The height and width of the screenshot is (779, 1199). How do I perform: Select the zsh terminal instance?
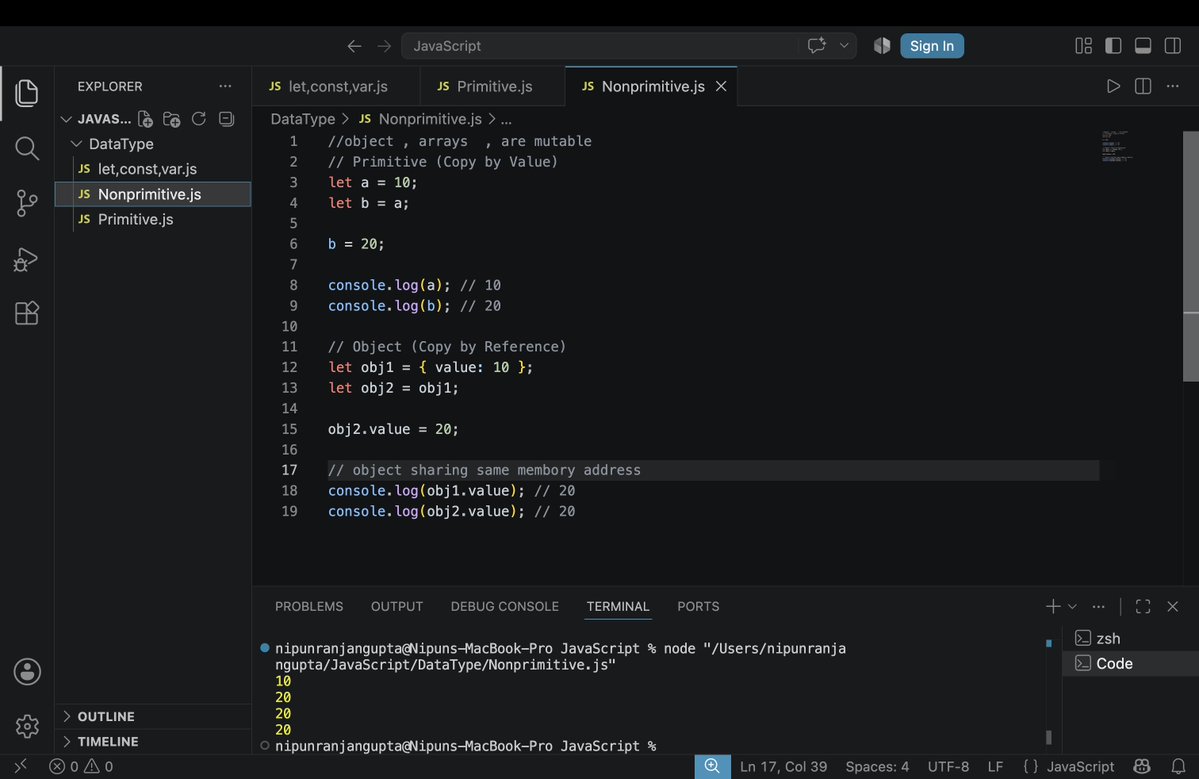click(1130, 638)
